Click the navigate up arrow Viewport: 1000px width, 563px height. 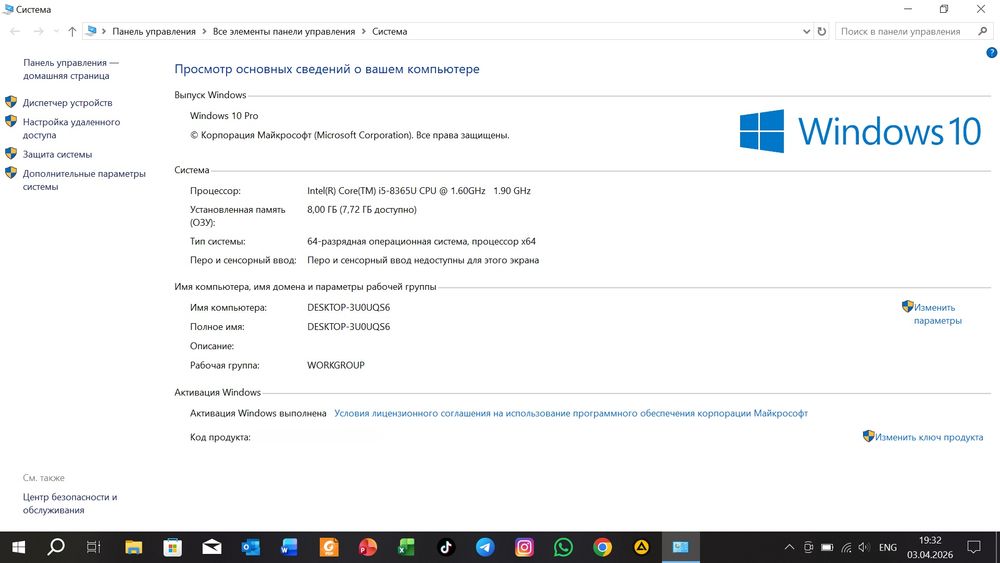[72, 31]
